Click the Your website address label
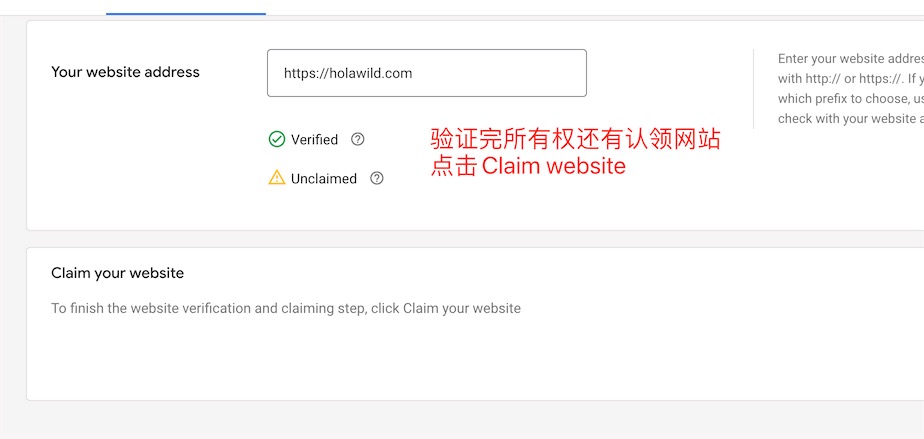Image resolution: width=924 pixels, height=439 pixels. click(x=126, y=72)
